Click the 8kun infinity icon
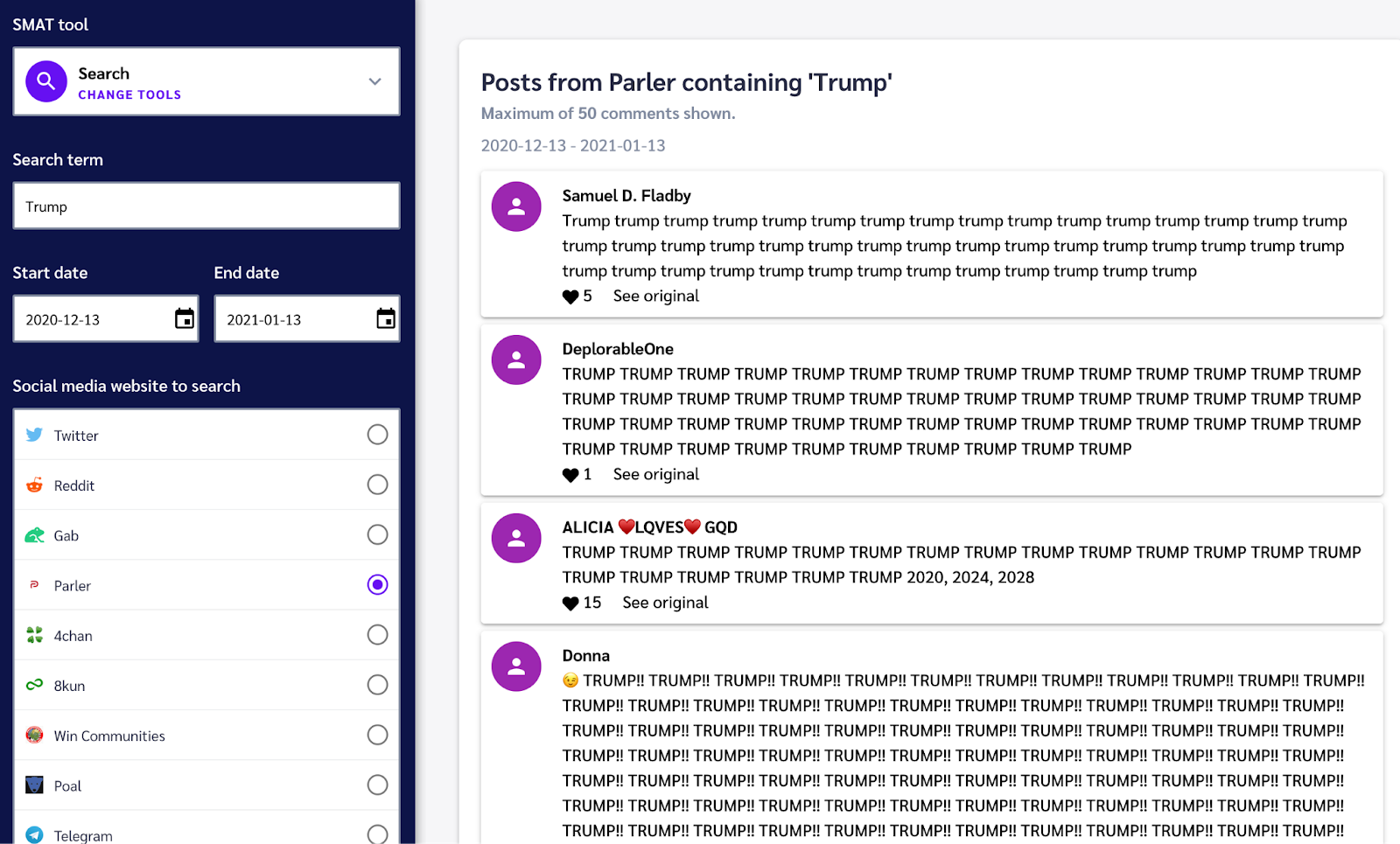The width and height of the screenshot is (1400, 844). (34, 685)
